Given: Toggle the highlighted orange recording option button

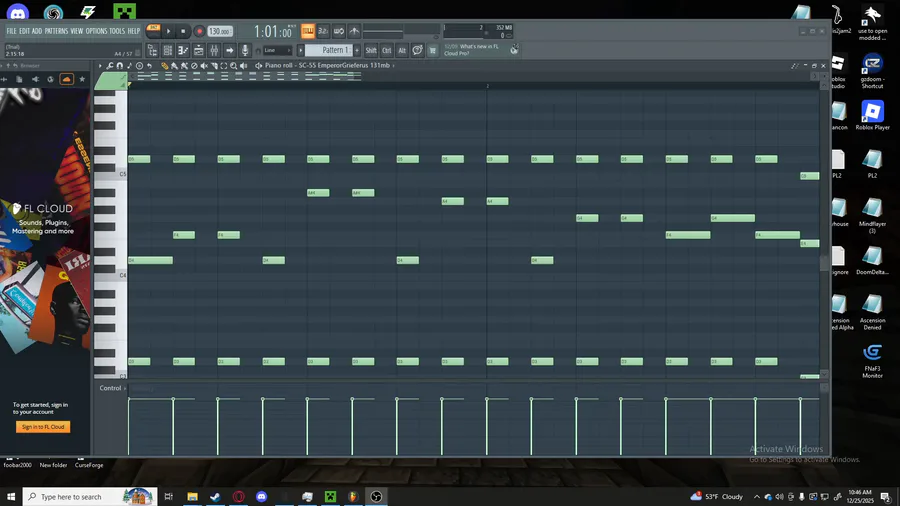Looking at the screenshot, I should click(x=308, y=31).
